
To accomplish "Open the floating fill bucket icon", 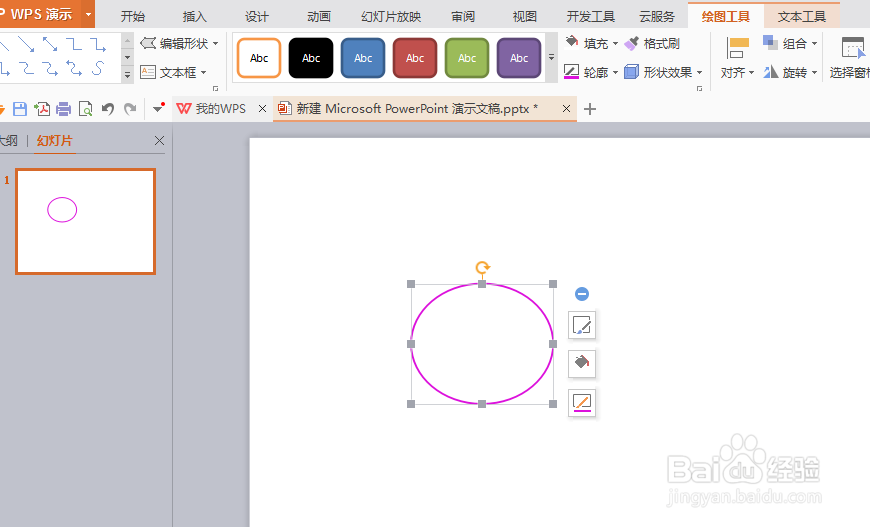I will click(582, 364).
